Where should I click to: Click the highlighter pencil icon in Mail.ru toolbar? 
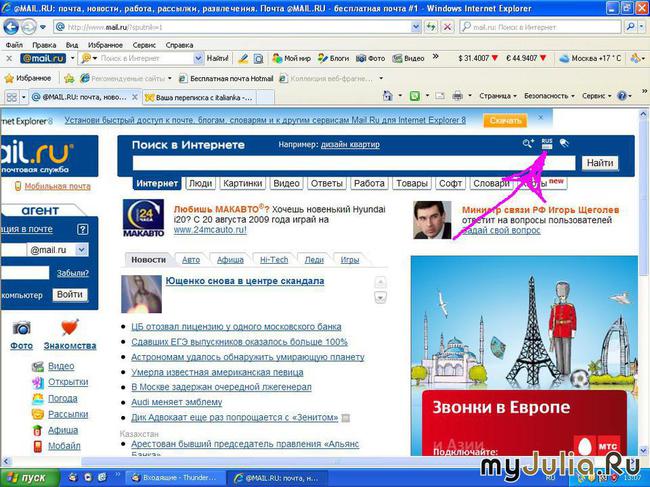243,59
